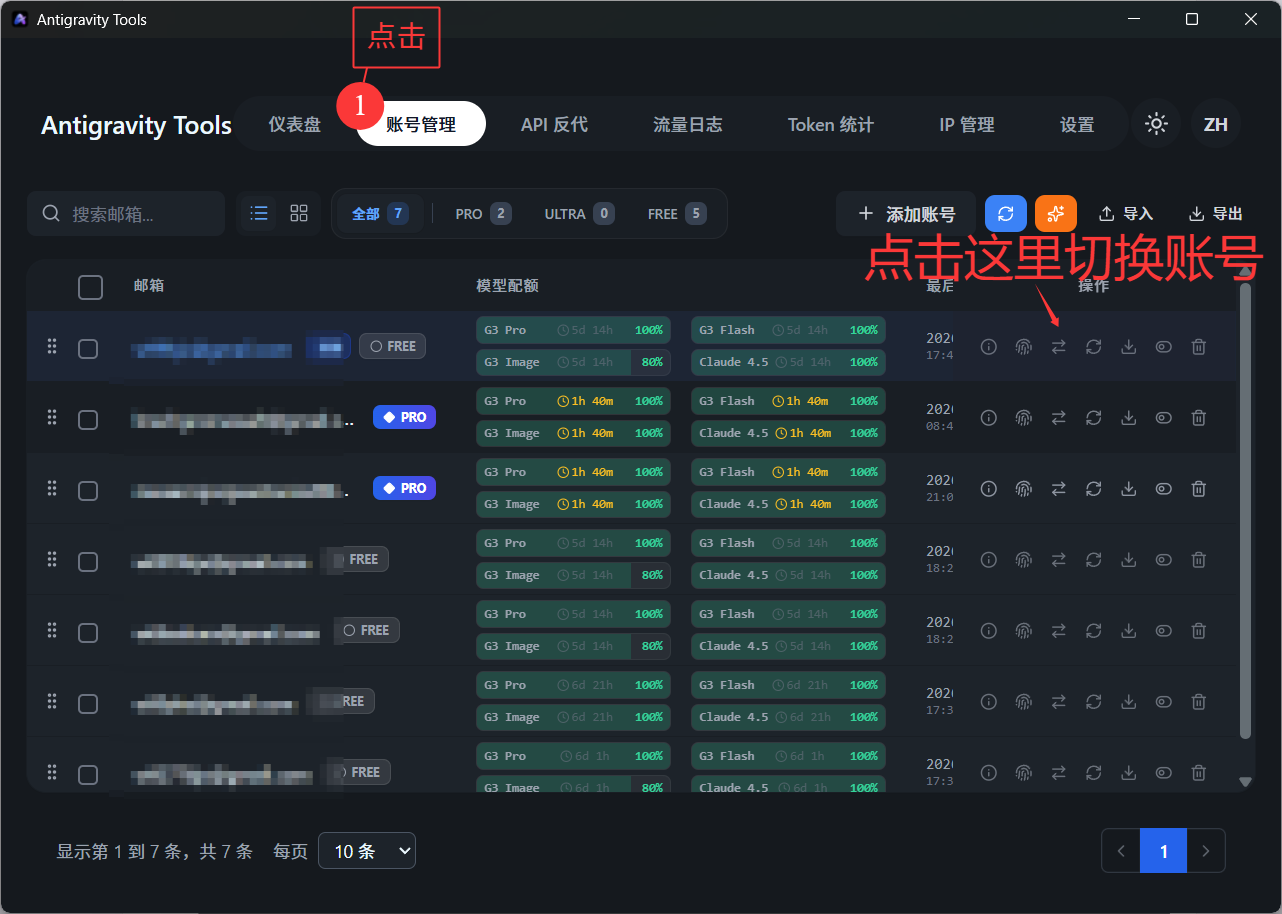Switch account on the 6d 1h row
This screenshot has height=914, width=1282.
tap(1058, 773)
